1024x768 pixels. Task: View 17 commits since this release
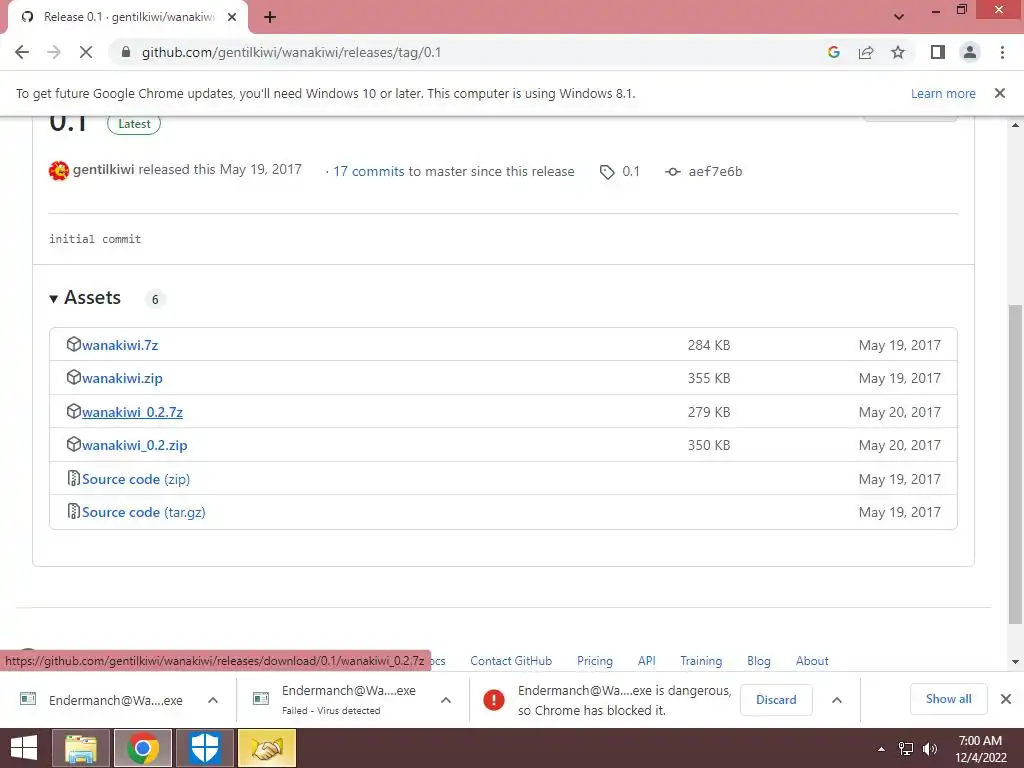368,171
